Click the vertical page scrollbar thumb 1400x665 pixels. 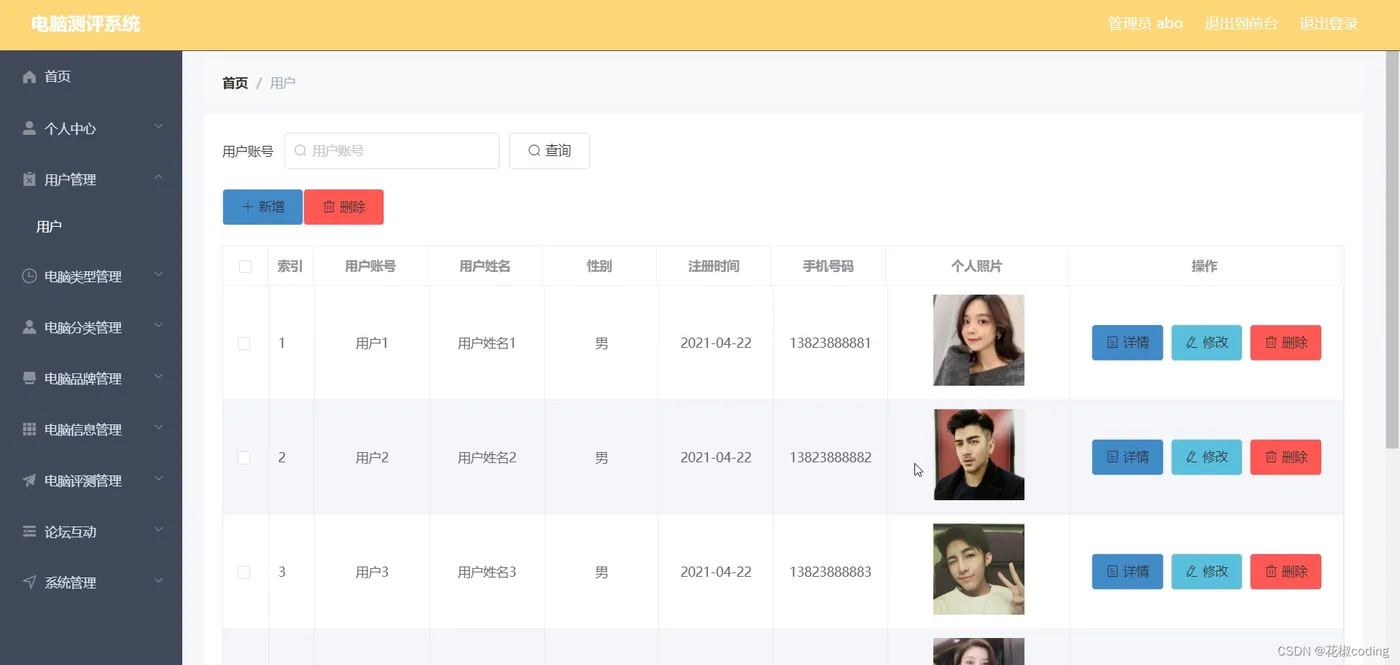(x=1392, y=250)
